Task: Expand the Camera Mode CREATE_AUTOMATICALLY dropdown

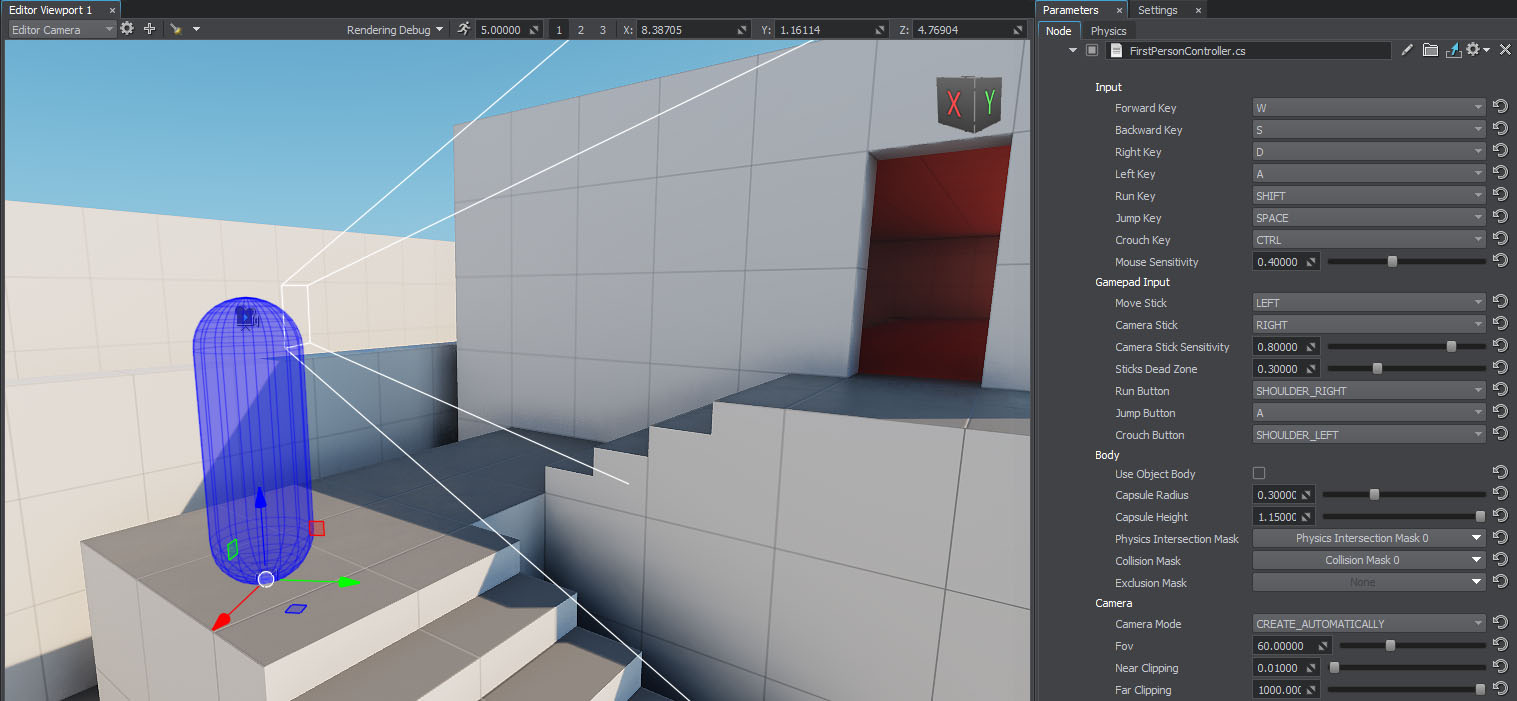Action: click(x=1368, y=623)
